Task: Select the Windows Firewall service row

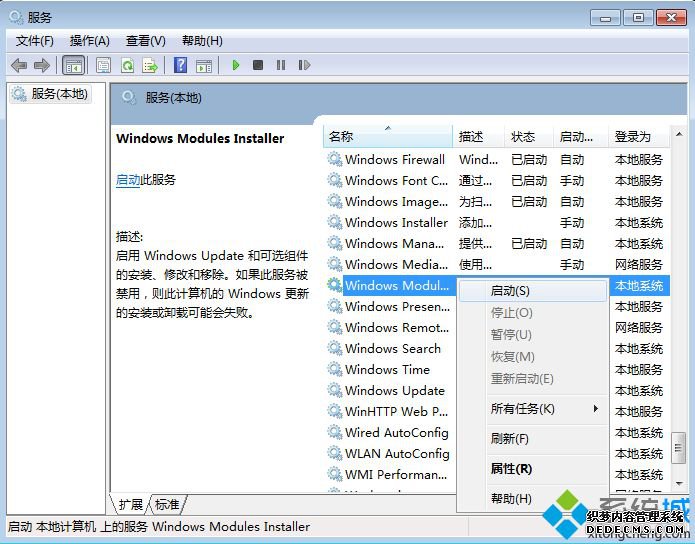Action: [496, 159]
